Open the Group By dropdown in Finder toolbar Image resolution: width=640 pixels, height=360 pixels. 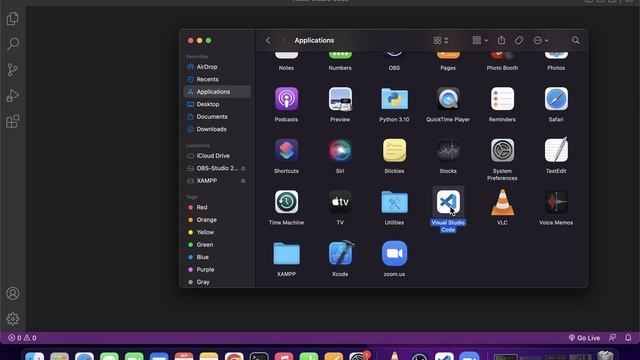[x=480, y=40]
